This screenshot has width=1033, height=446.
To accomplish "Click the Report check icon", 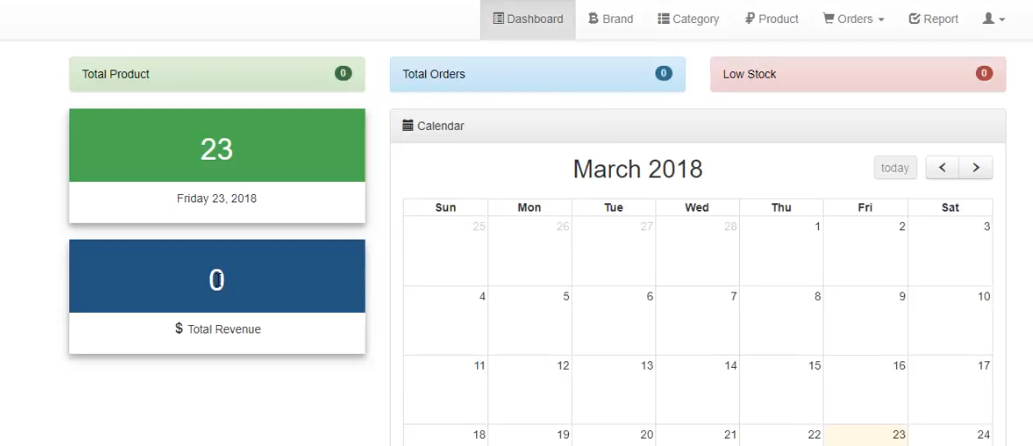I will click(x=914, y=18).
